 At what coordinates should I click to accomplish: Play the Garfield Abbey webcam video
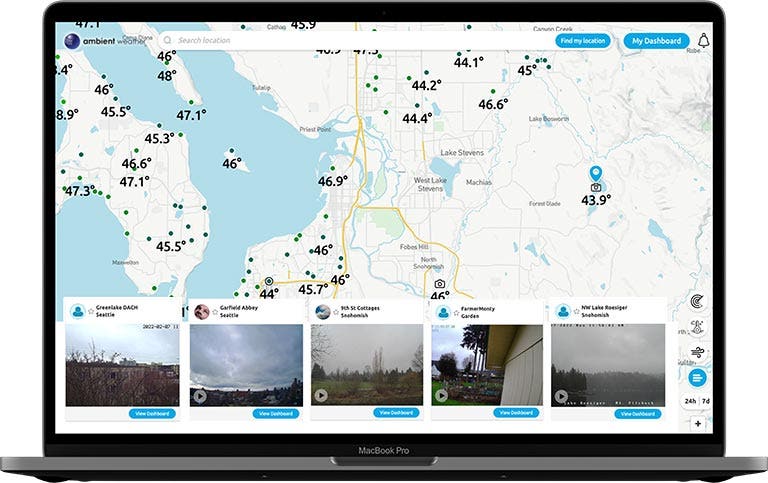click(199, 396)
